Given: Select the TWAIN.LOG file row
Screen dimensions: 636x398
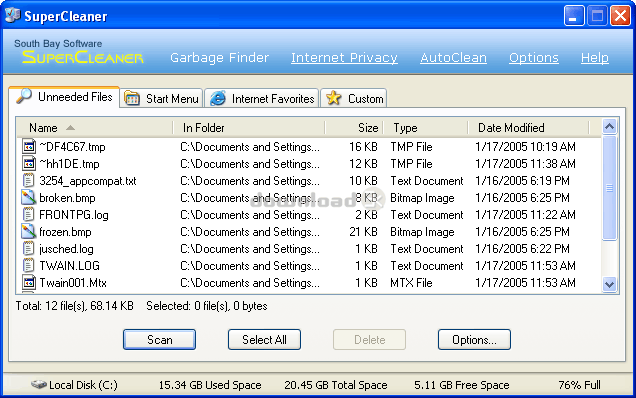Looking at the screenshot, I should [x=309, y=266].
